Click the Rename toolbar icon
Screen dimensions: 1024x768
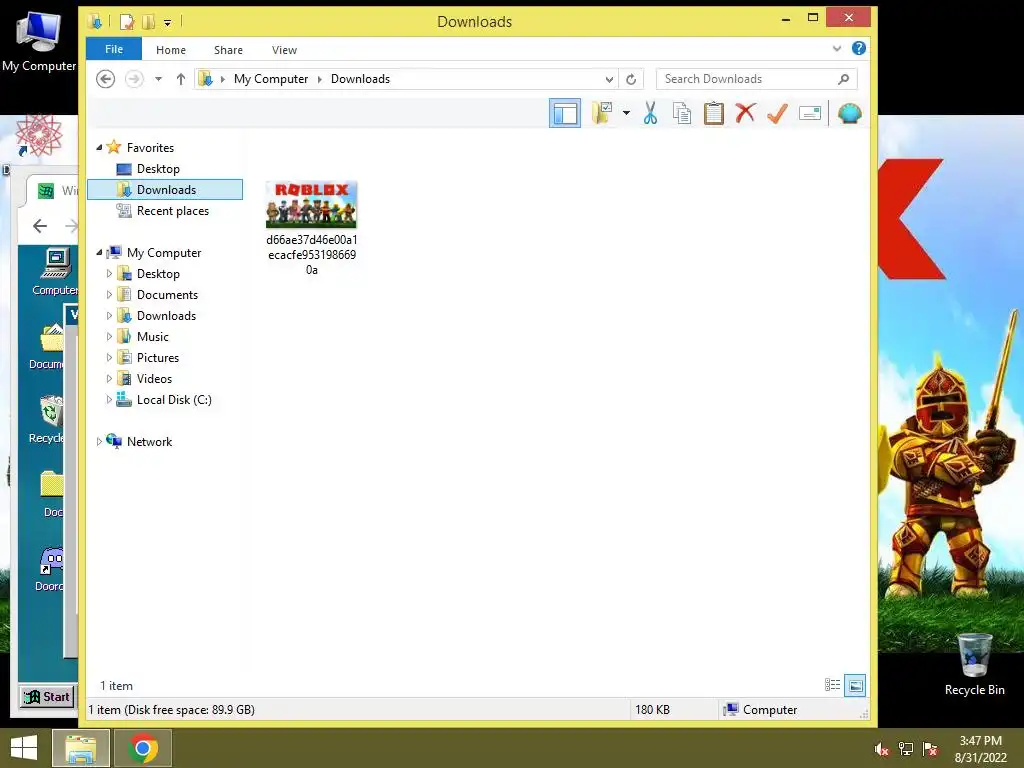pos(810,114)
